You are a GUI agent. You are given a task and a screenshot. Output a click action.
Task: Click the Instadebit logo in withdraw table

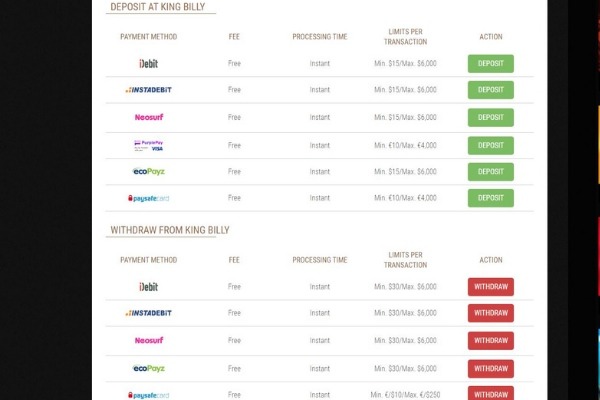pos(148,313)
